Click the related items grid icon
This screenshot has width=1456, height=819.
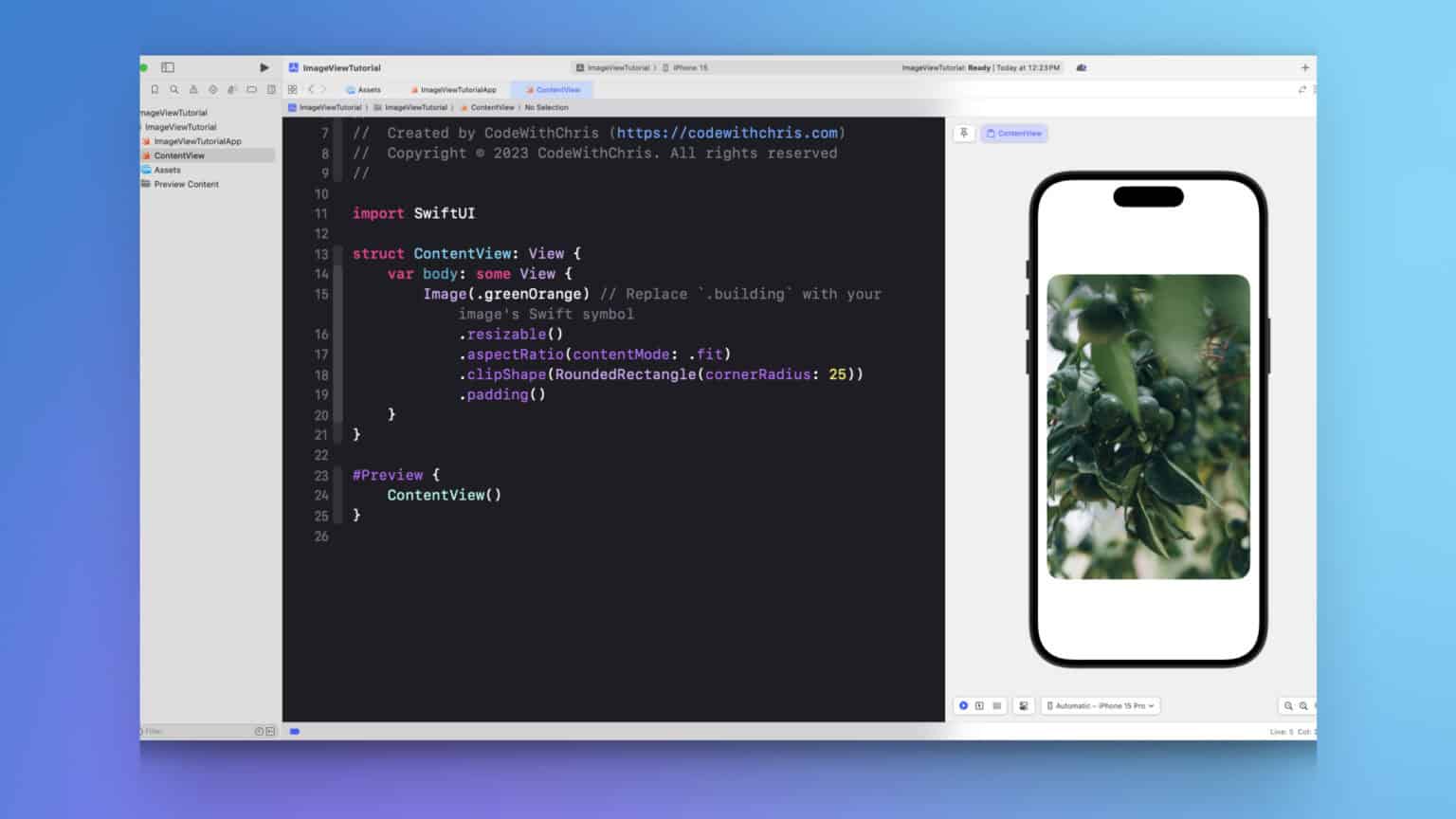click(292, 90)
